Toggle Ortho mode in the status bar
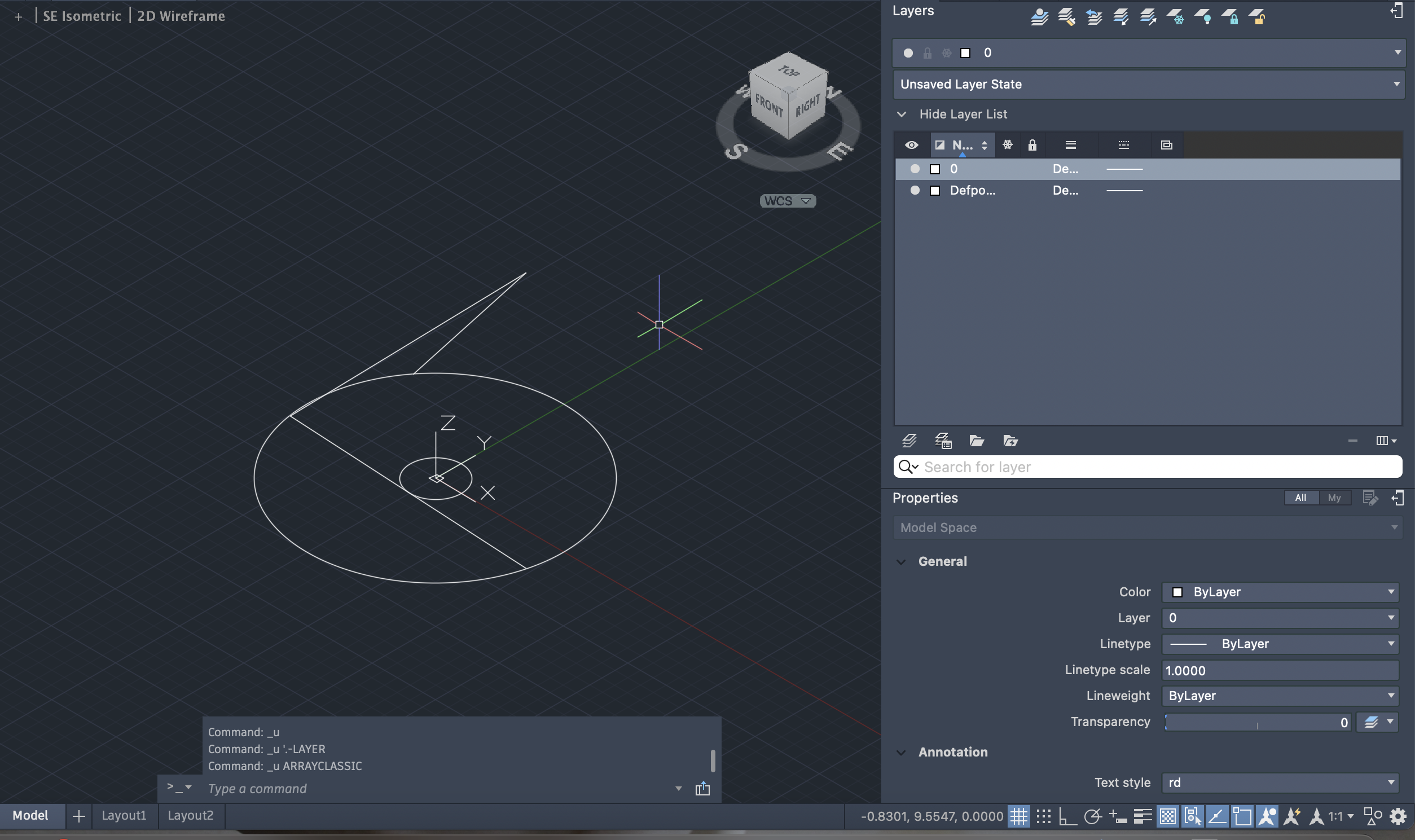The image size is (1415, 840). [1067, 816]
